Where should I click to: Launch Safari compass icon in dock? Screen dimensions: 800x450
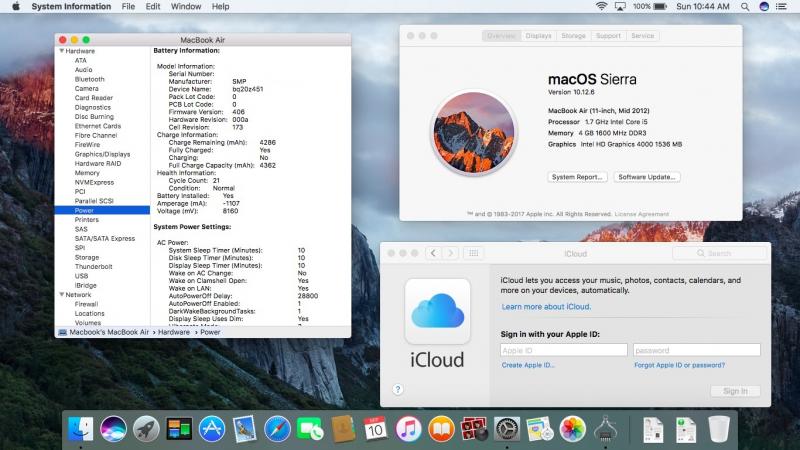tap(278, 429)
